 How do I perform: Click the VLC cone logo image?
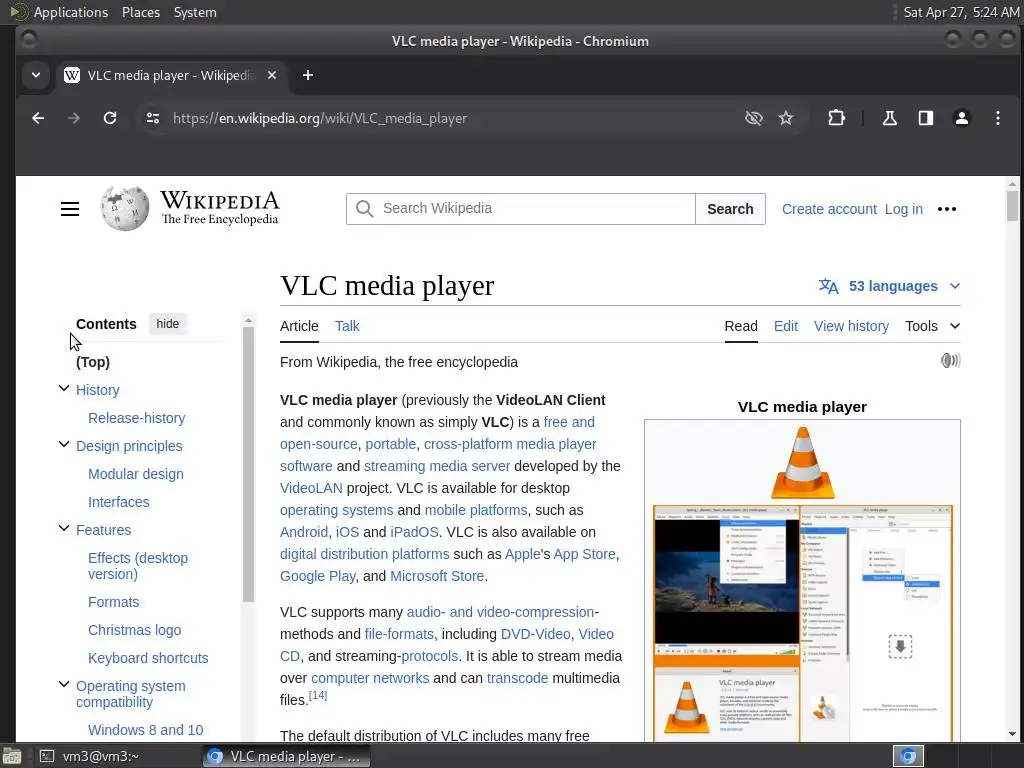(803, 462)
